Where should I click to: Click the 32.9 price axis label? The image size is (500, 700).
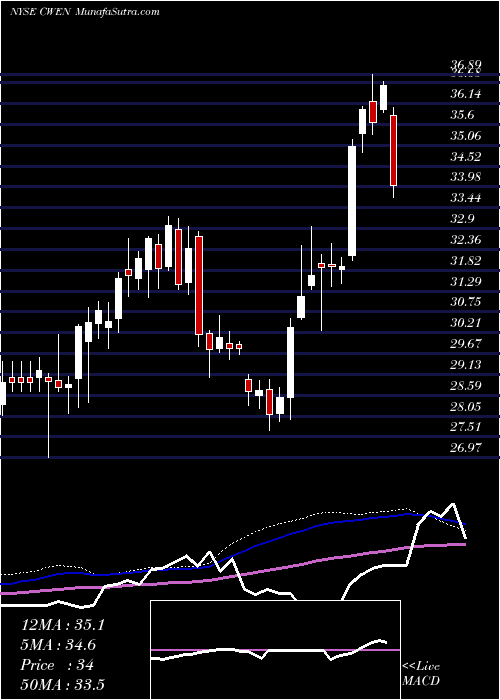coord(462,219)
